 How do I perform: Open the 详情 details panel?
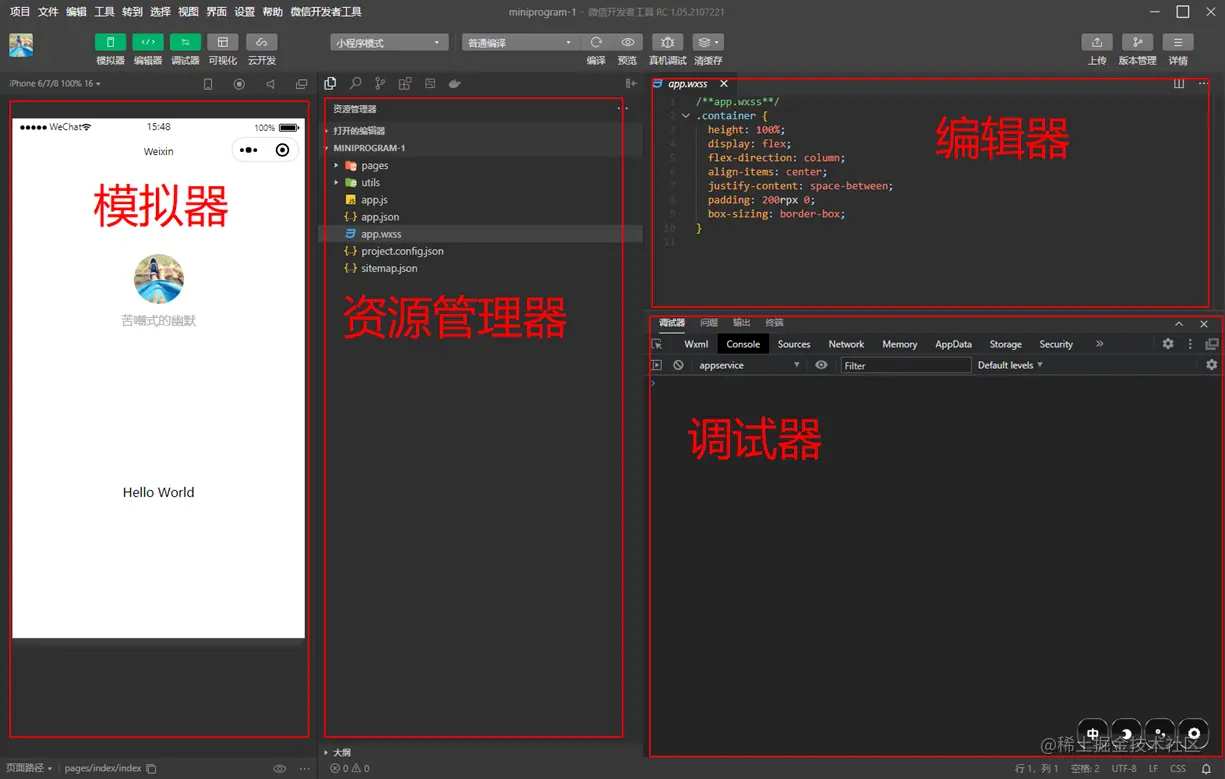tap(1178, 42)
